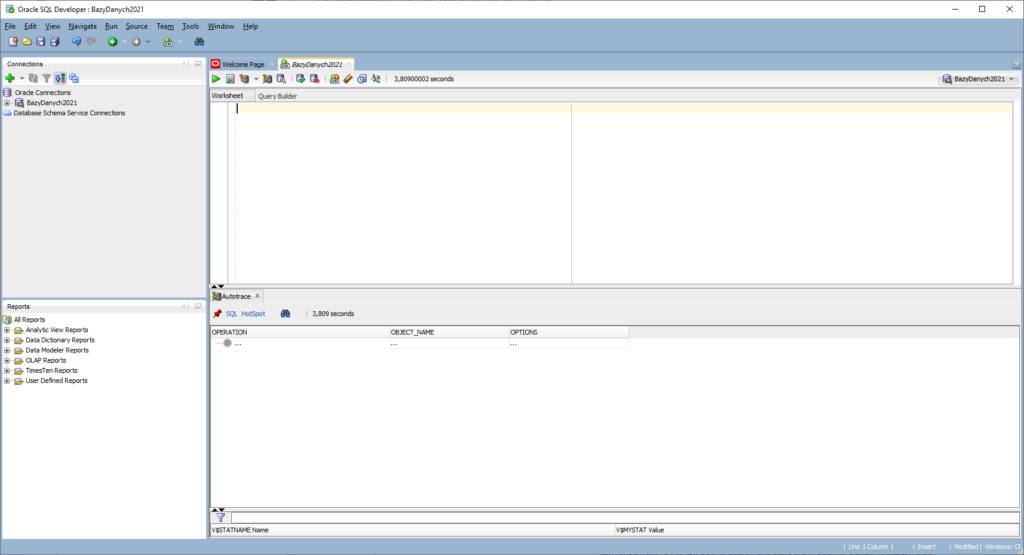Click the Run Script icon in worksheet toolbar
Viewport: 1024px width, 555px height.
(230, 78)
